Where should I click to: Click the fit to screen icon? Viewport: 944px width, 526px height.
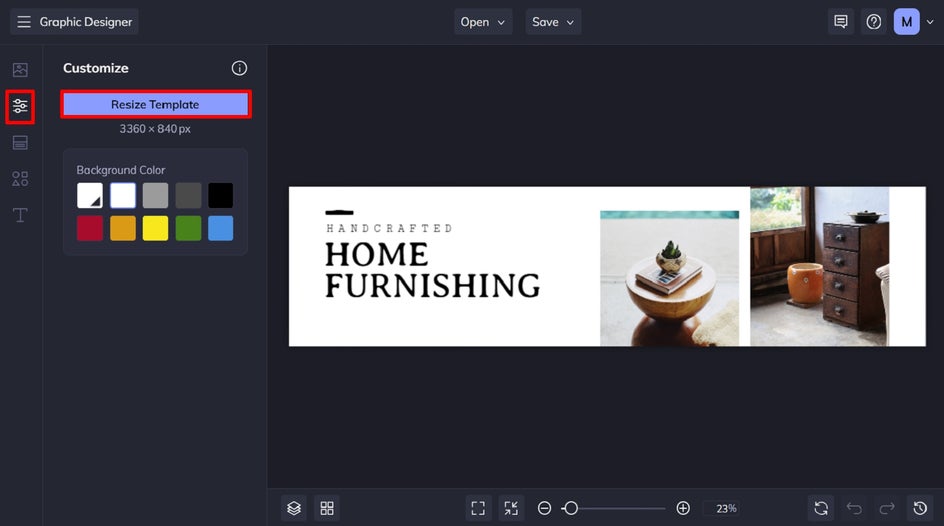pos(478,508)
